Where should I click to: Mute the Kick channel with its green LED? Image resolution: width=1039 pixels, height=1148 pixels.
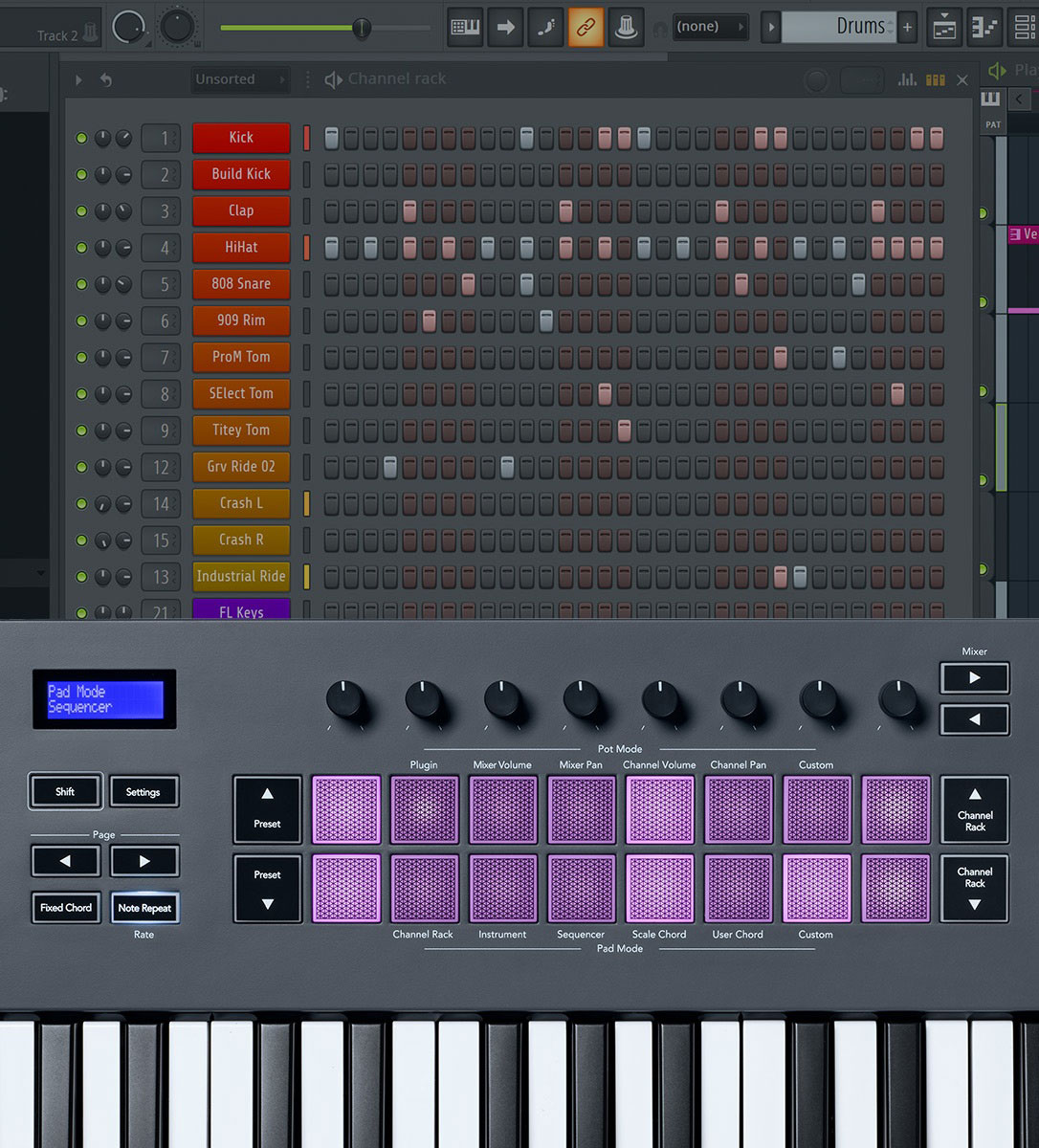pyautogui.click(x=81, y=137)
